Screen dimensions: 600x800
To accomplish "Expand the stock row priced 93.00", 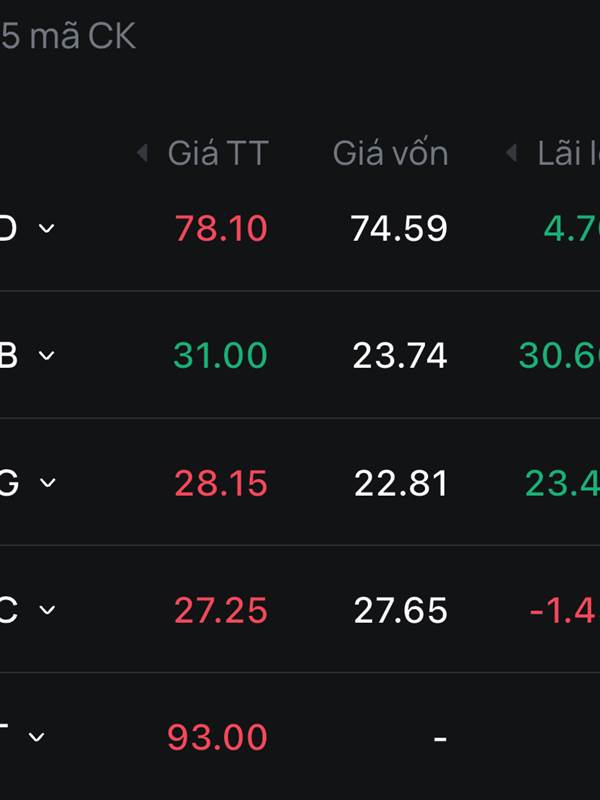I will click(x=37, y=737).
